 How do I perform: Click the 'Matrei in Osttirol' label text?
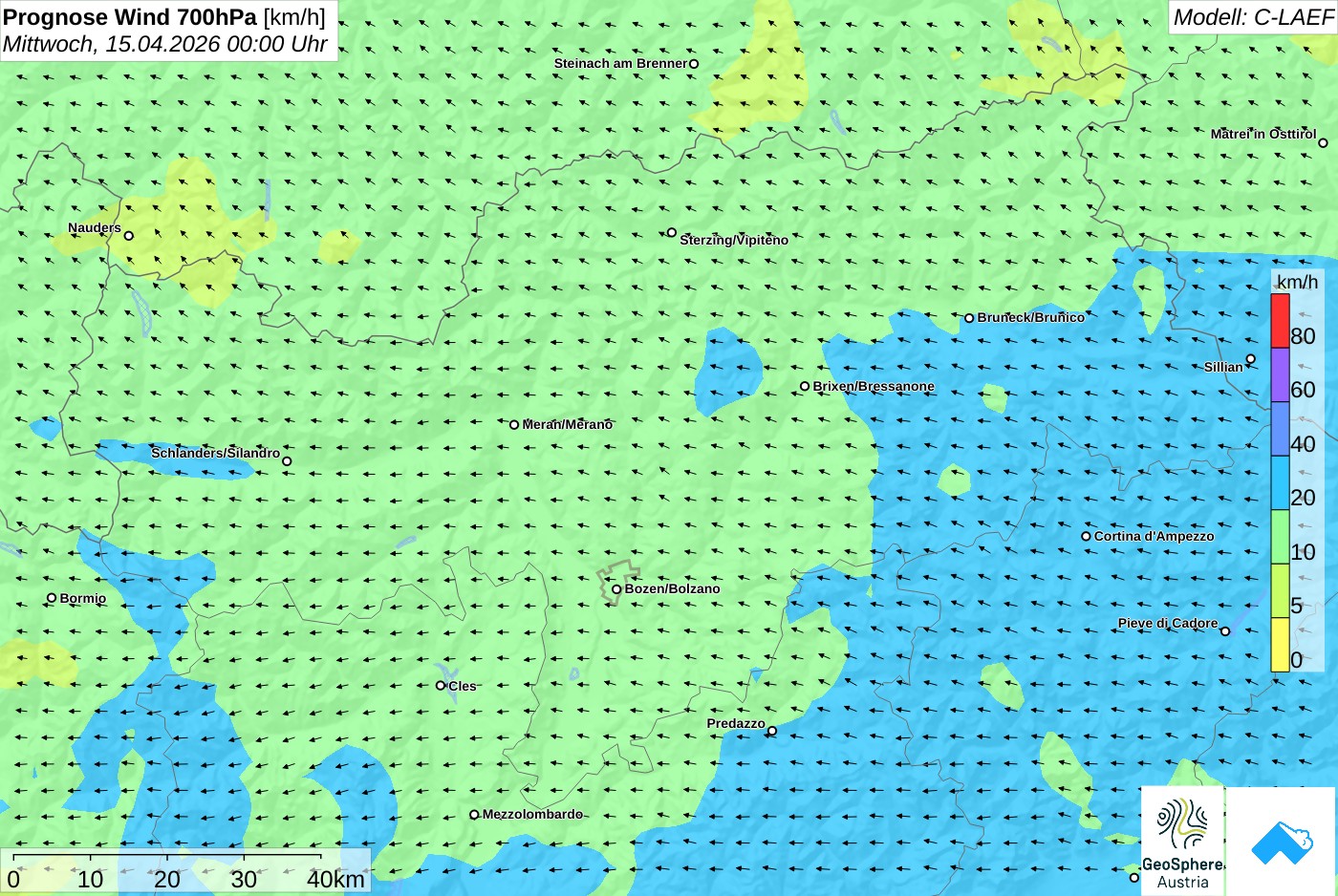(x=1263, y=134)
